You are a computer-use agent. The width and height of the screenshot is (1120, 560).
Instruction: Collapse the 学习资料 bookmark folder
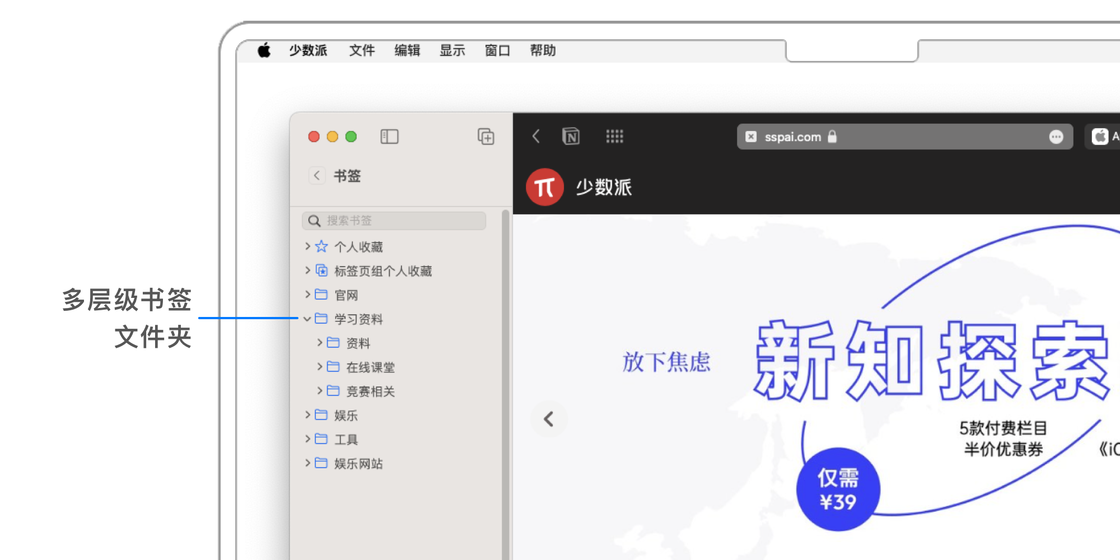pyautogui.click(x=307, y=319)
